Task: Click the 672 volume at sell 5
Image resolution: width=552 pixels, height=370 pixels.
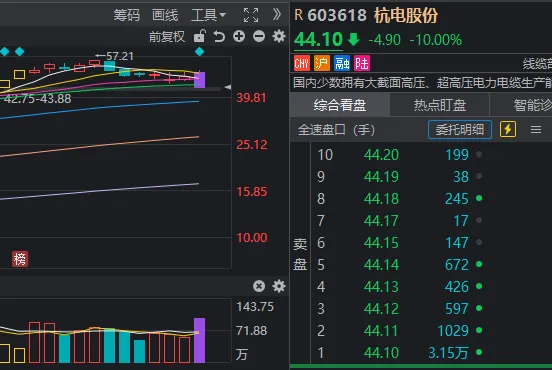Action: click(x=457, y=265)
